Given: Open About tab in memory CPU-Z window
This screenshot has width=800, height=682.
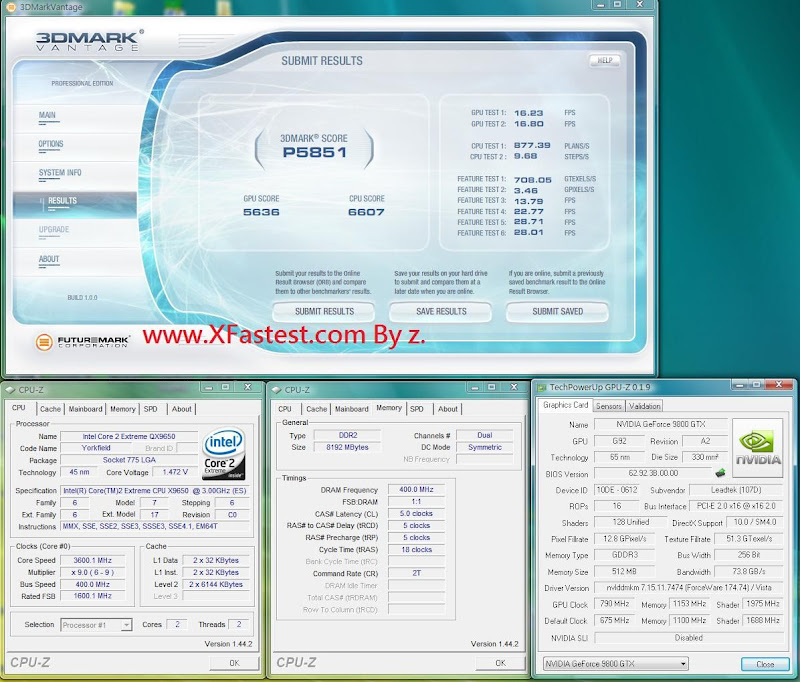Looking at the screenshot, I should click(448, 409).
